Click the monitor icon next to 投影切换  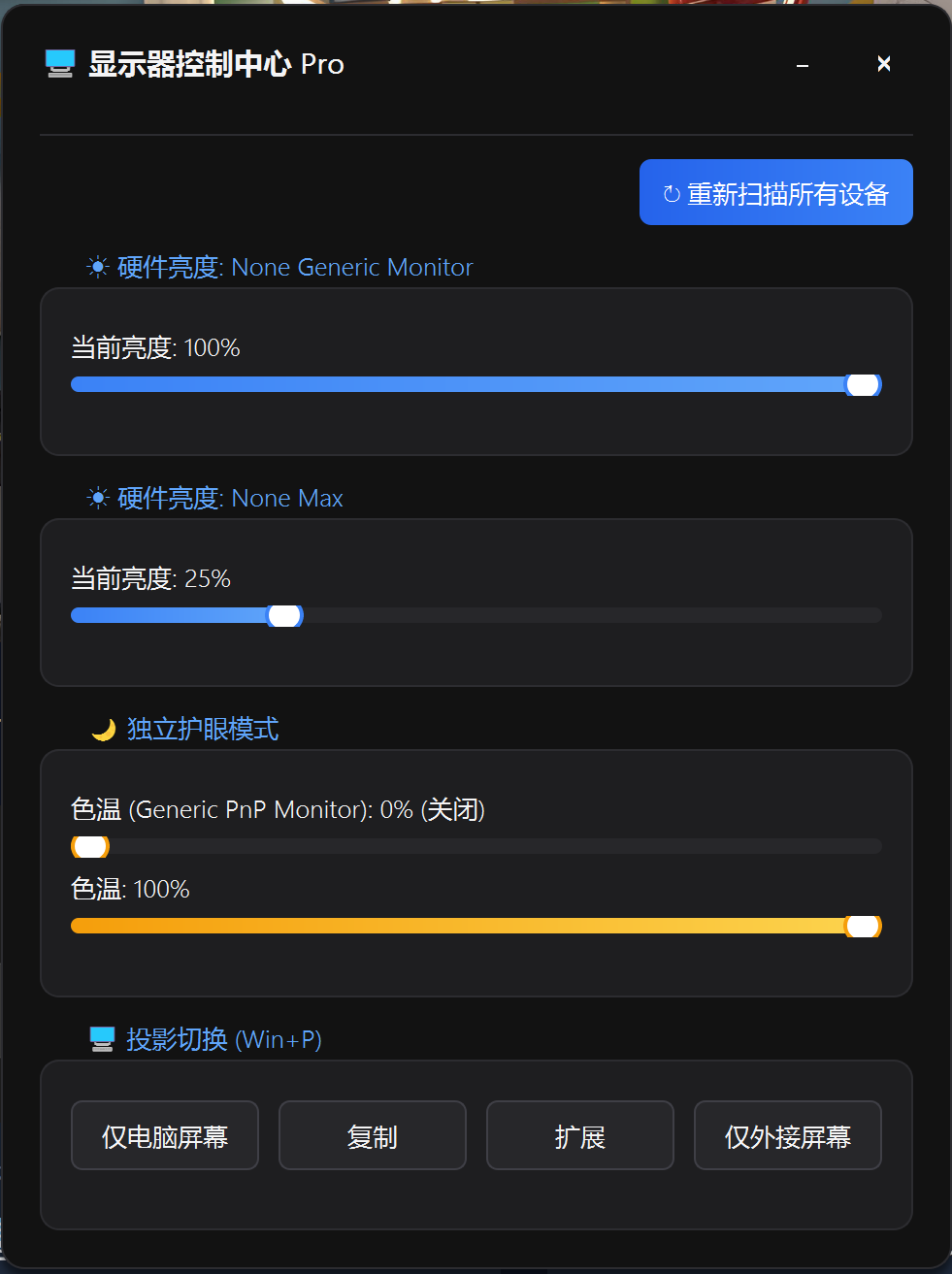click(102, 1038)
